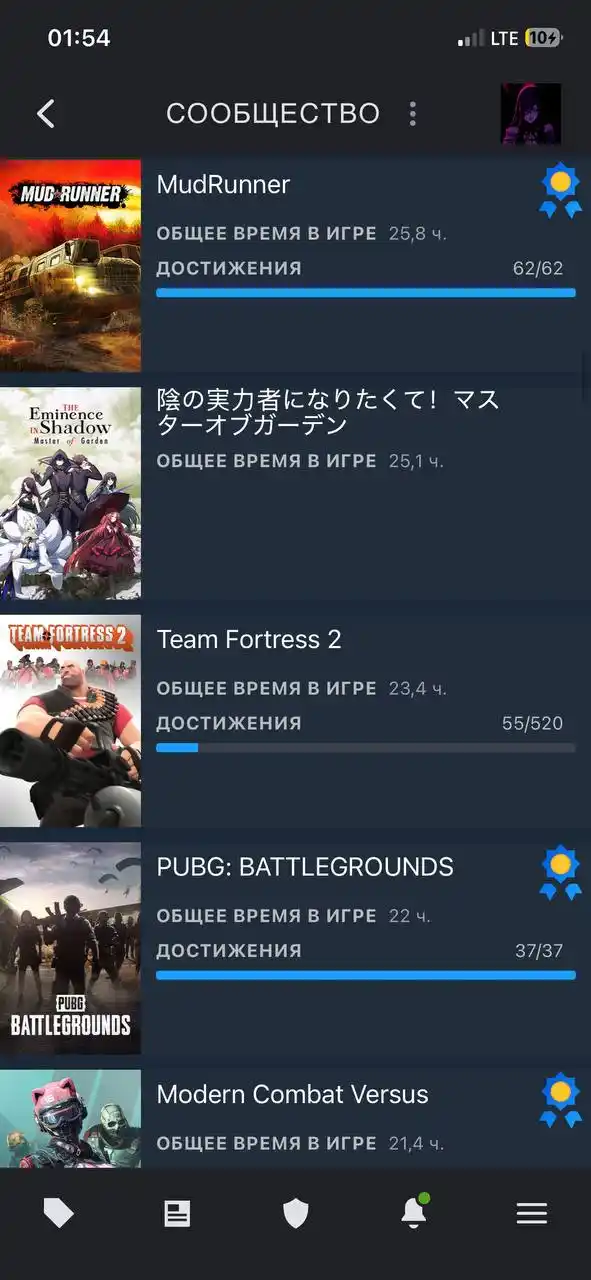Tap the MudRunner perfect-game ribbon badge
The height and width of the screenshot is (1280, 591).
[560, 191]
